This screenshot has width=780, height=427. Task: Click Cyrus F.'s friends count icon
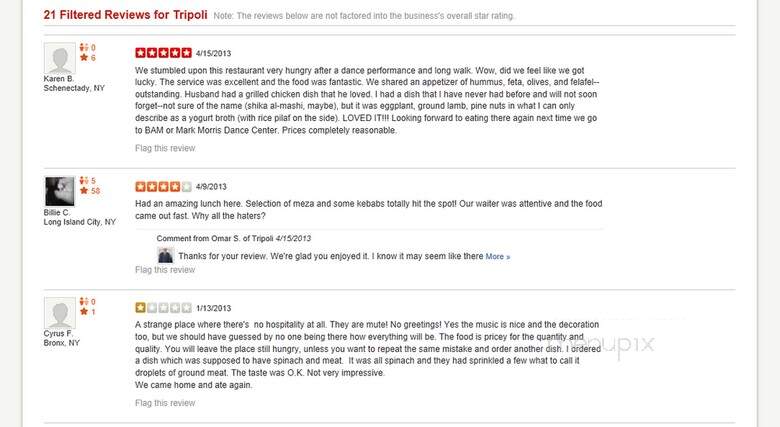pyautogui.click(x=84, y=302)
